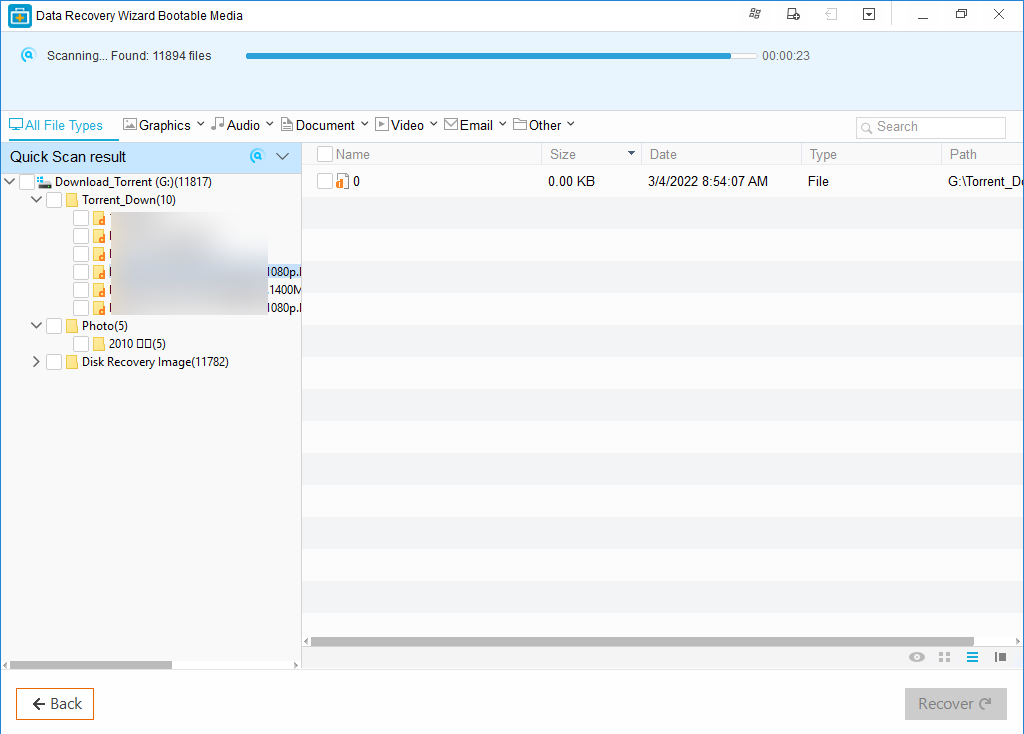Click the scanning status spinner icon
The height and width of the screenshot is (734, 1024).
click(27, 56)
